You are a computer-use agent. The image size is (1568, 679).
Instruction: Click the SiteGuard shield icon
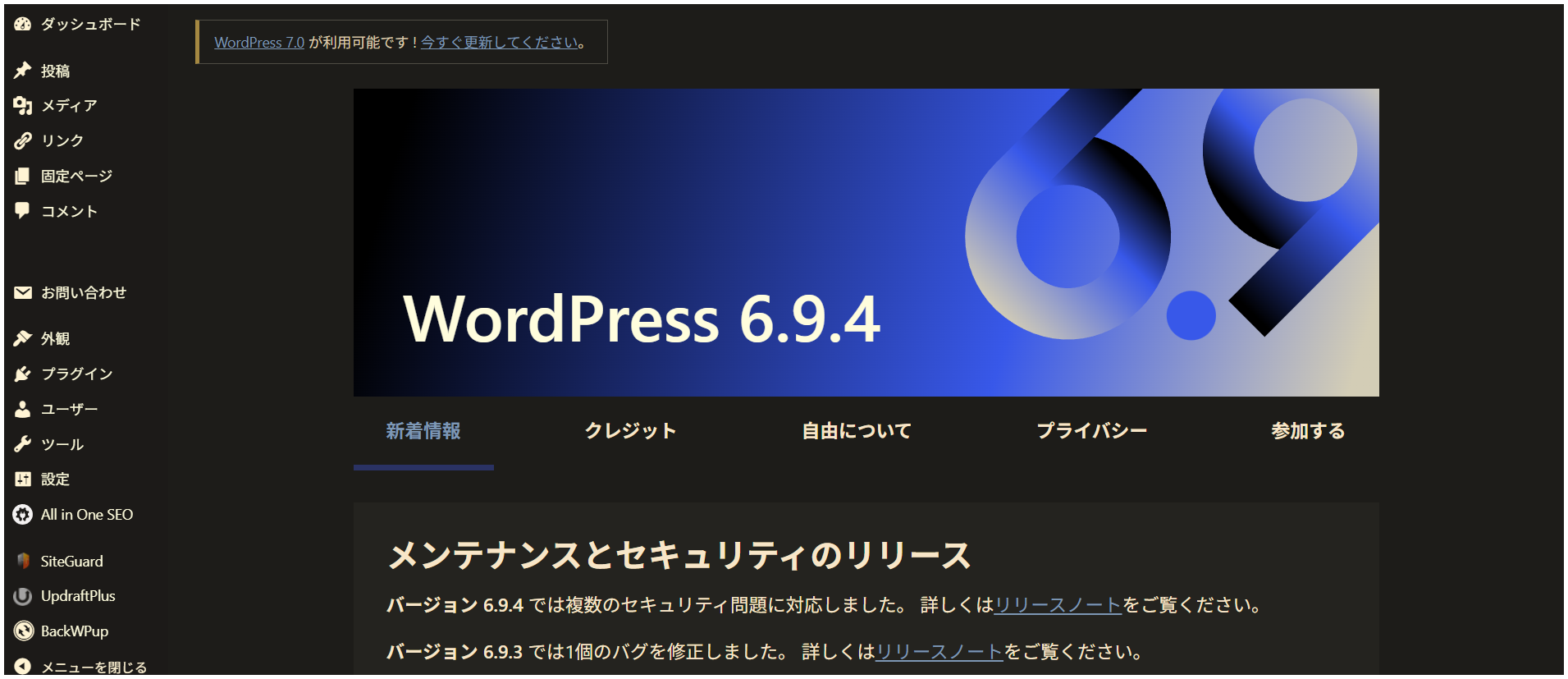tap(23, 561)
